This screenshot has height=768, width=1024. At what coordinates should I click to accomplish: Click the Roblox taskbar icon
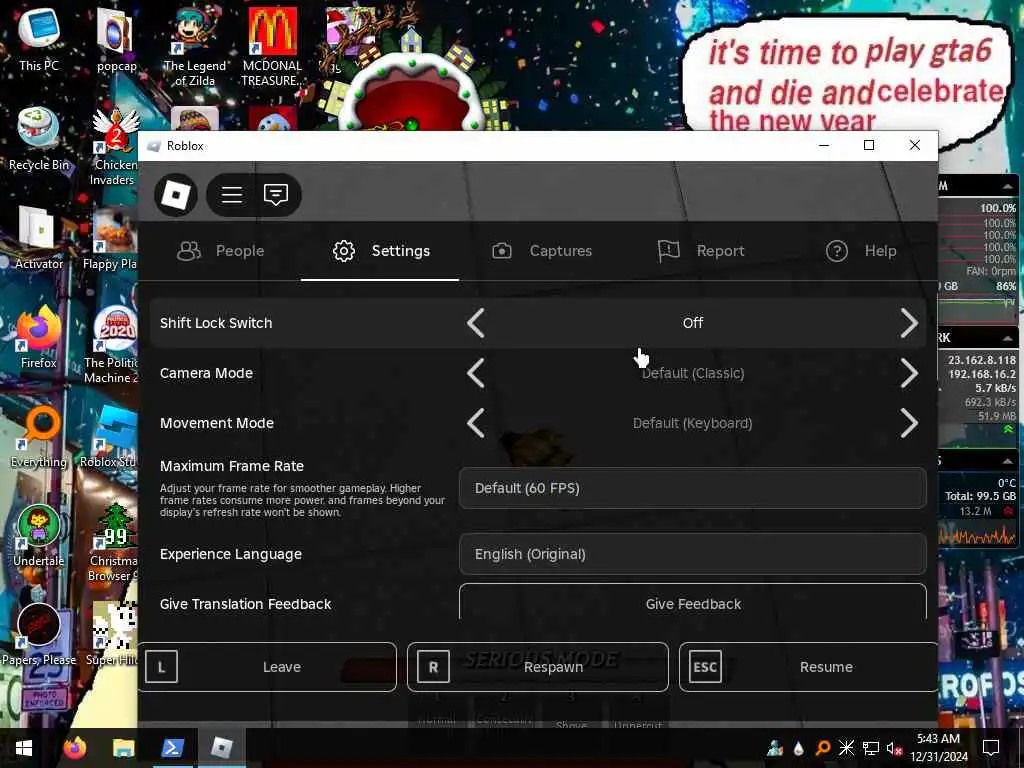coord(221,748)
